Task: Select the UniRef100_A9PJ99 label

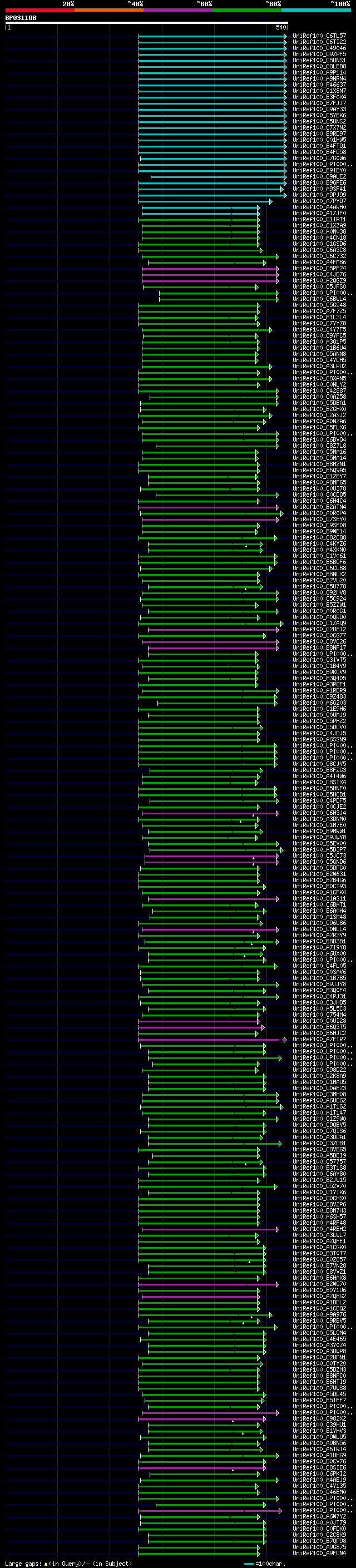Action: click(x=319, y=195)
